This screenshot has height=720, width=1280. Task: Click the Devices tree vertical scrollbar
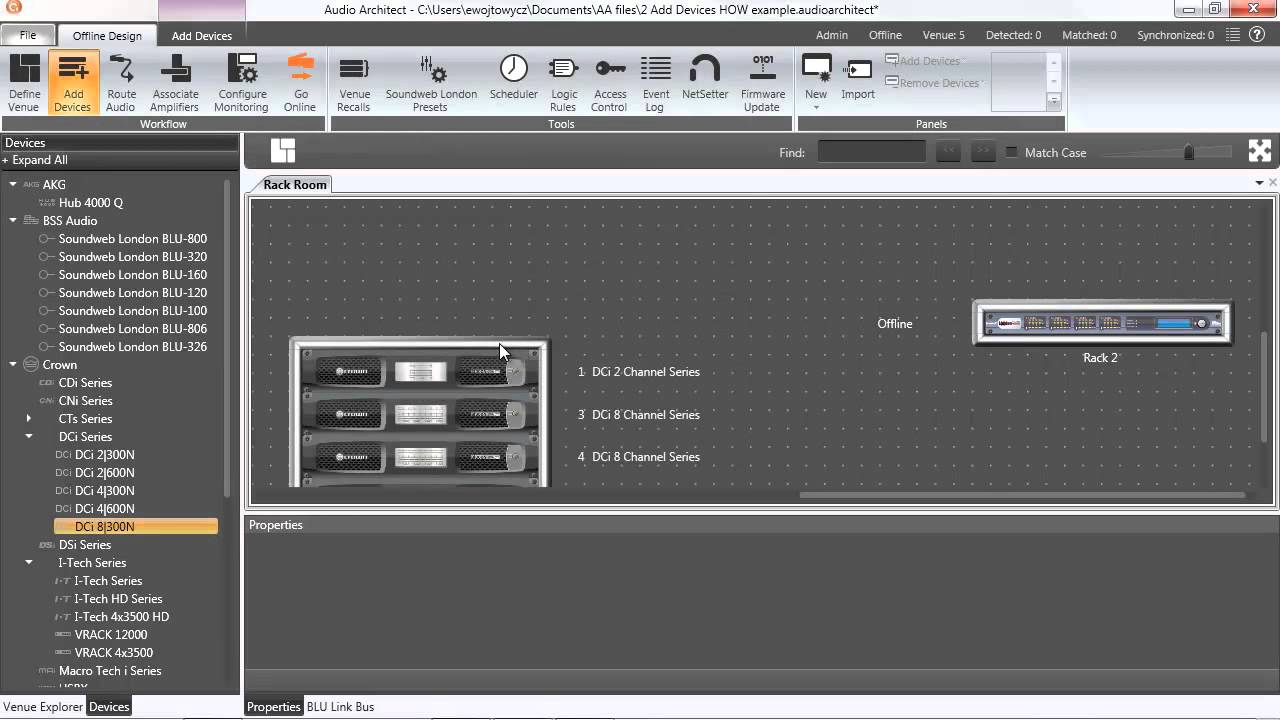point(227,340)
